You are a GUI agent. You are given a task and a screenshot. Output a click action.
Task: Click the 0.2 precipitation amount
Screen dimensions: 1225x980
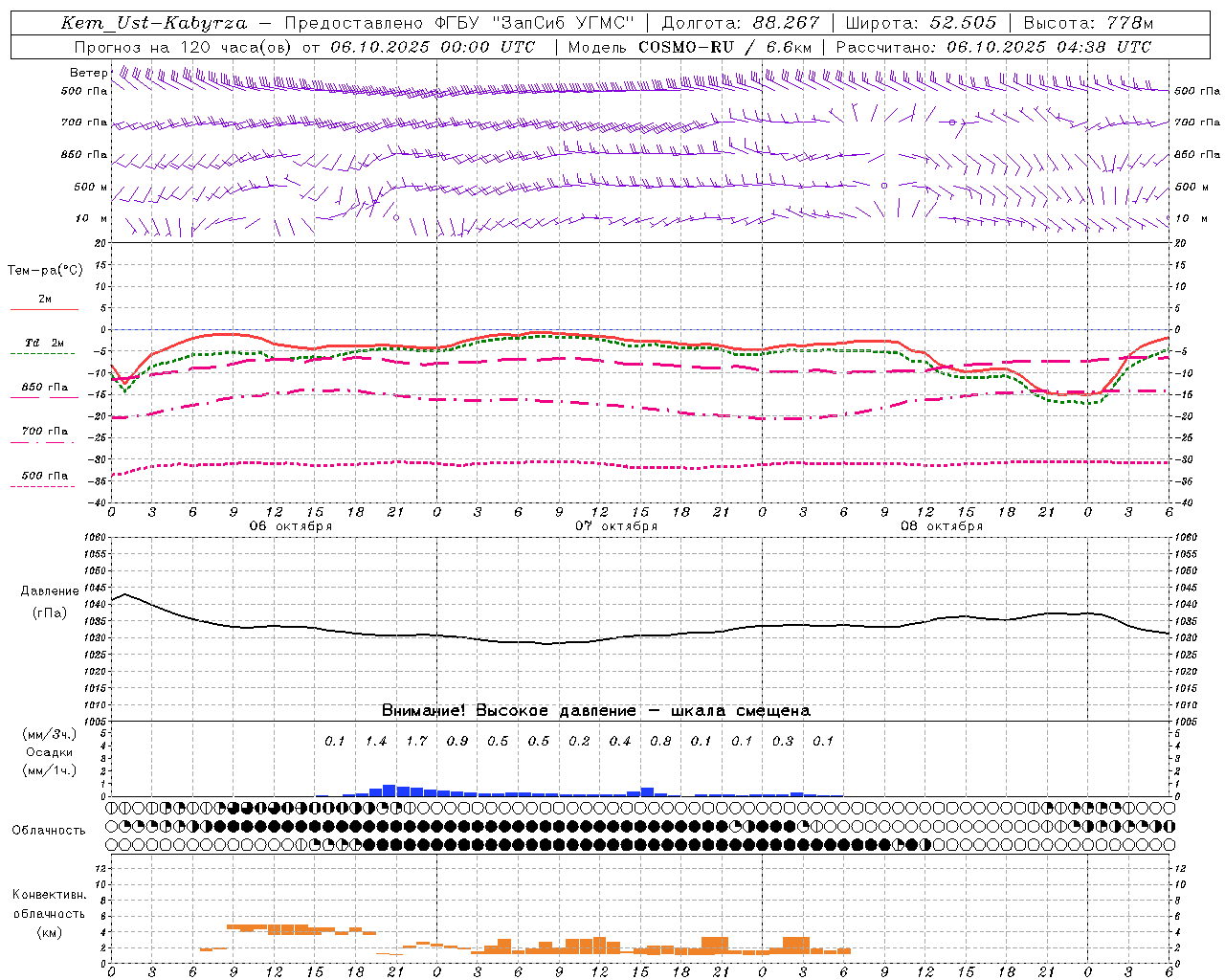(579, 742)
